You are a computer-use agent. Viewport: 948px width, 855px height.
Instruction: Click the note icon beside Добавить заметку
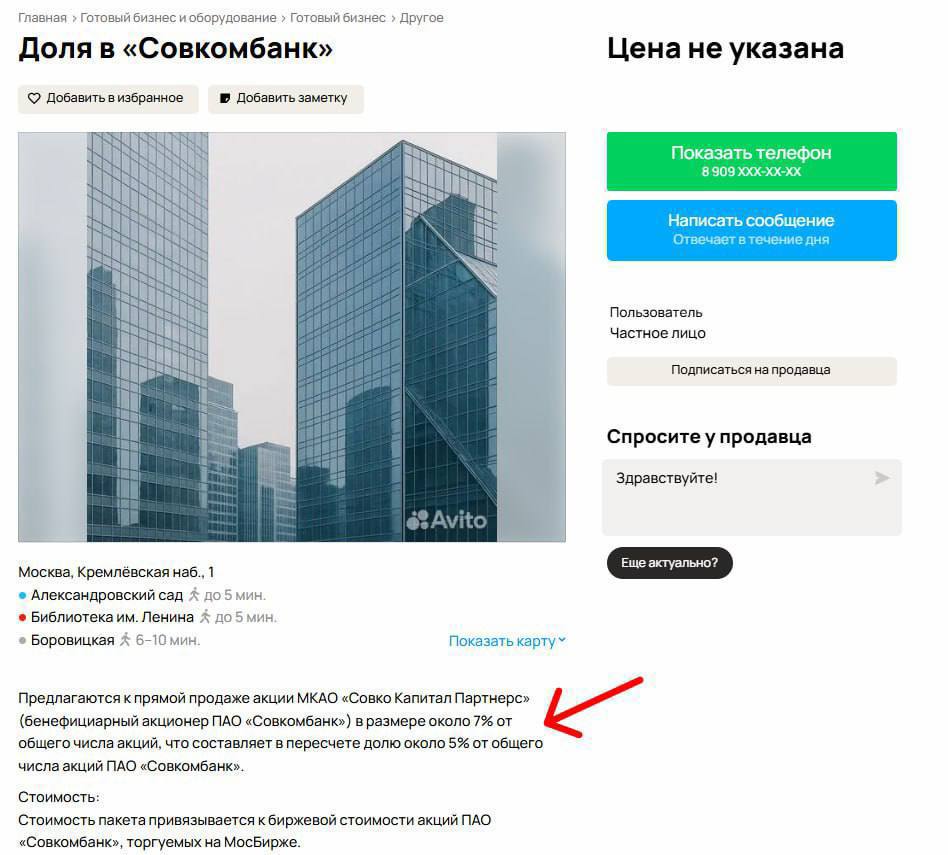[225, 98]
